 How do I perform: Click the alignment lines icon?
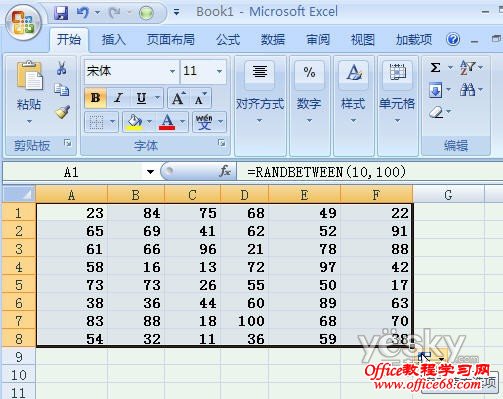pos(259,72)
